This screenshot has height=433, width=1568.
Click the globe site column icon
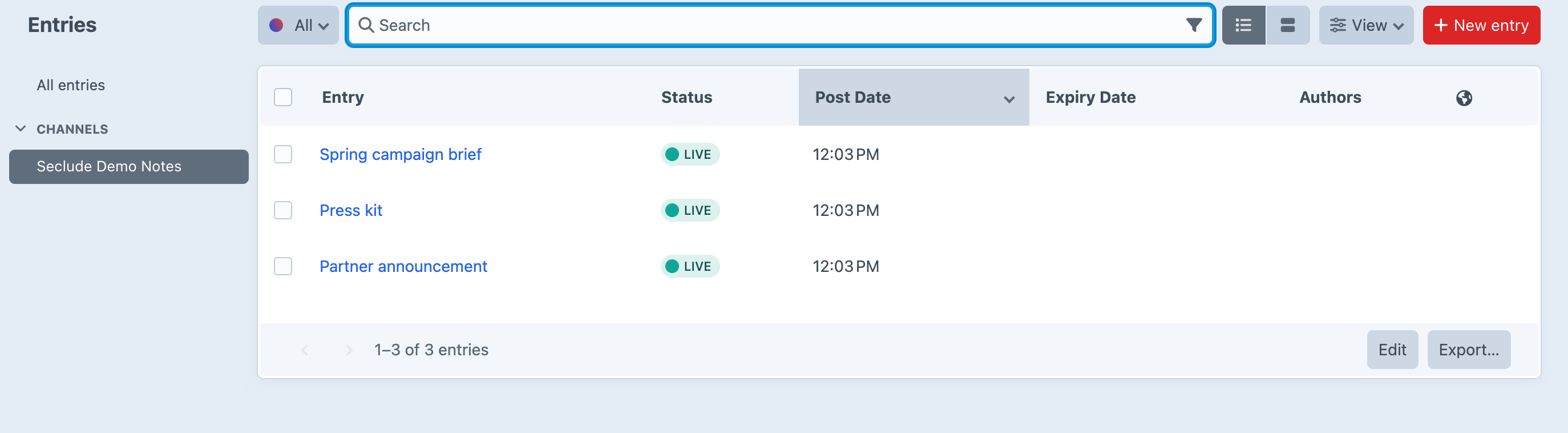(1464, 98)
